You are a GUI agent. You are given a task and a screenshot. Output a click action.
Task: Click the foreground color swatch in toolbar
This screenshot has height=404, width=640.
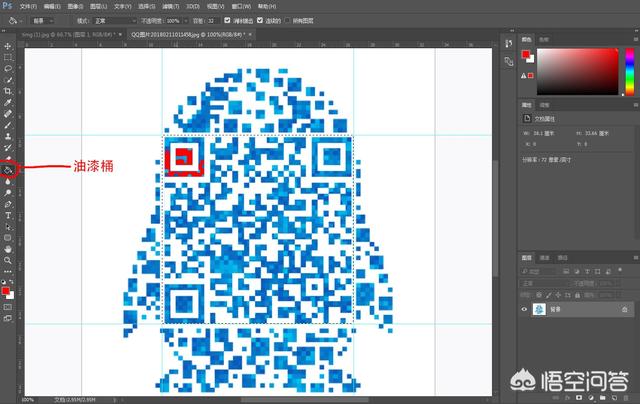(5, 291)
